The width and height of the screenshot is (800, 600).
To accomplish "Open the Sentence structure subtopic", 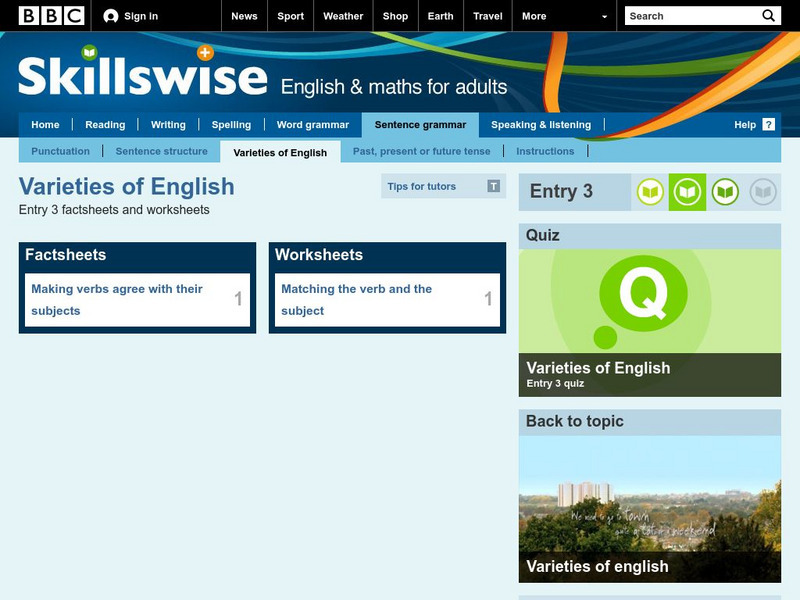I will click(161, 152).
